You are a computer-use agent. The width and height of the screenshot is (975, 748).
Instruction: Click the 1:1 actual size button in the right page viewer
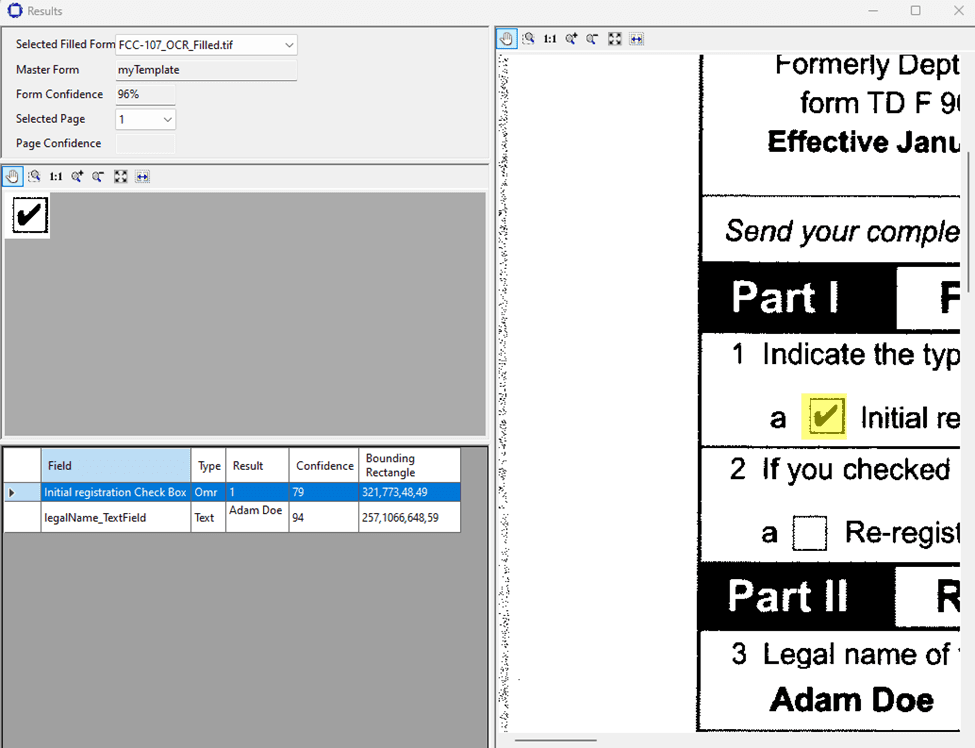click(550, 39)
